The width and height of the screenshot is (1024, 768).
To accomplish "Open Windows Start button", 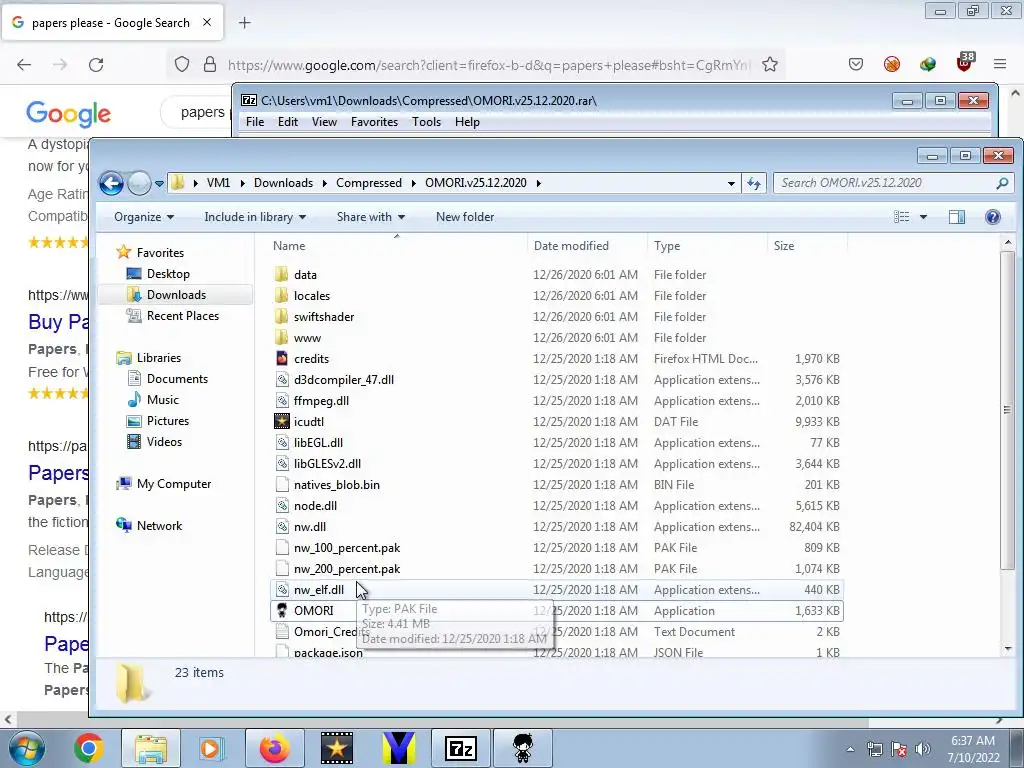I will 26,748.
